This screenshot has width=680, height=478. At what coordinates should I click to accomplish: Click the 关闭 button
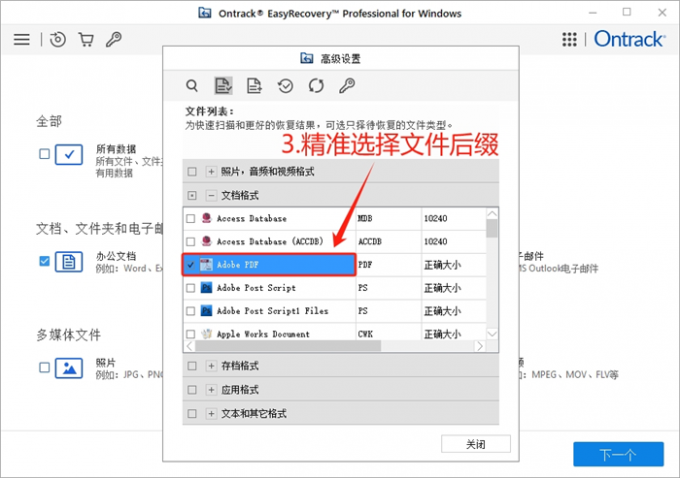point(476,444)
